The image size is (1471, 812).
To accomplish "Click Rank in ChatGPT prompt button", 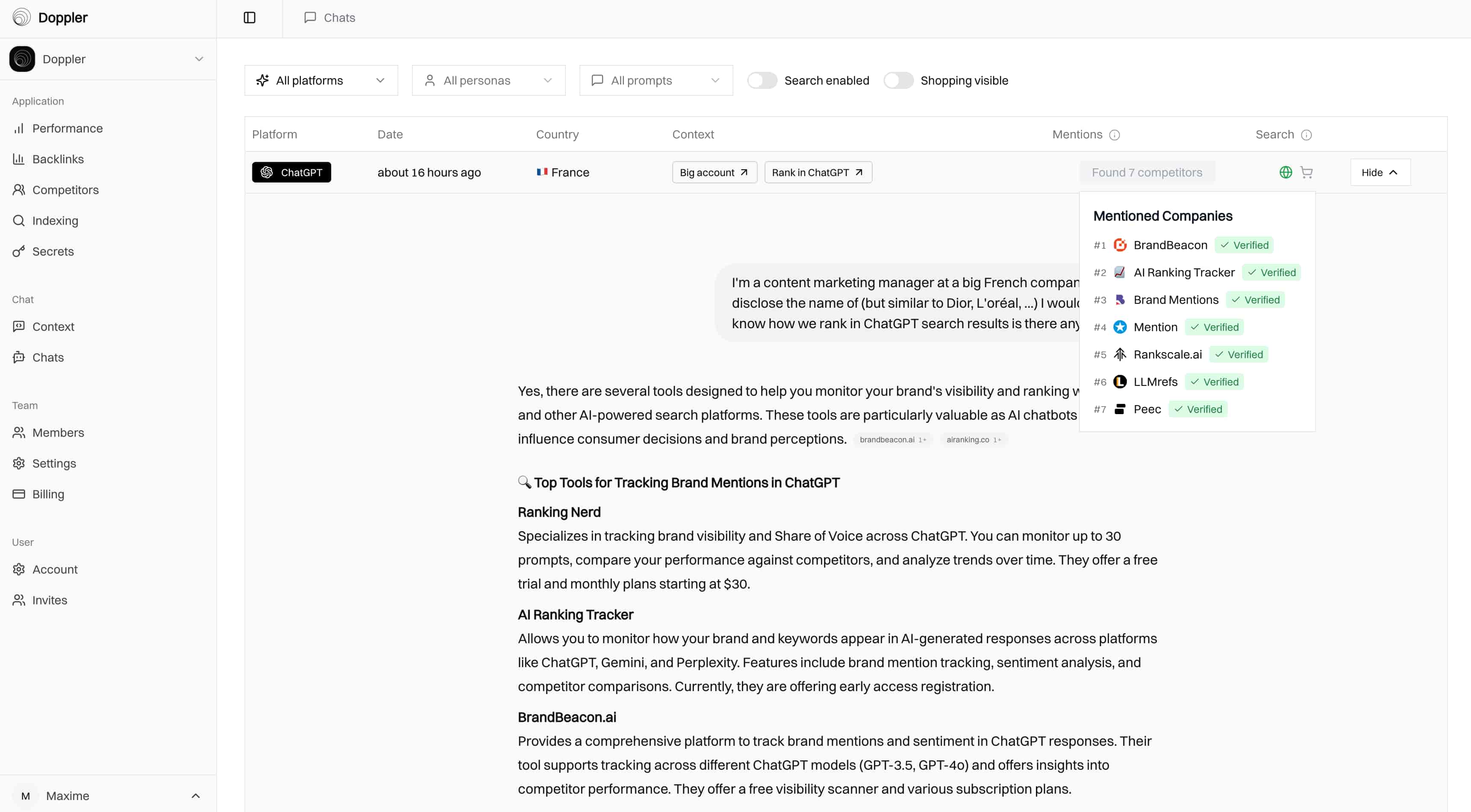I will (818, 173).
